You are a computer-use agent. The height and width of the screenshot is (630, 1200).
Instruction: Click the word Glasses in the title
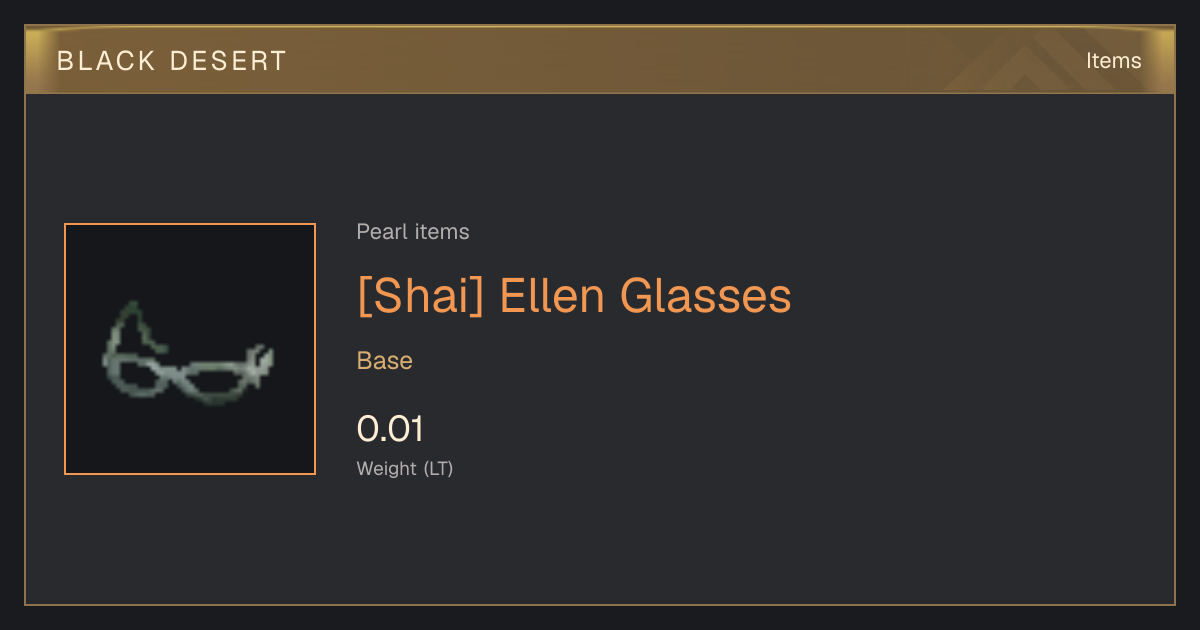(705, 296)
